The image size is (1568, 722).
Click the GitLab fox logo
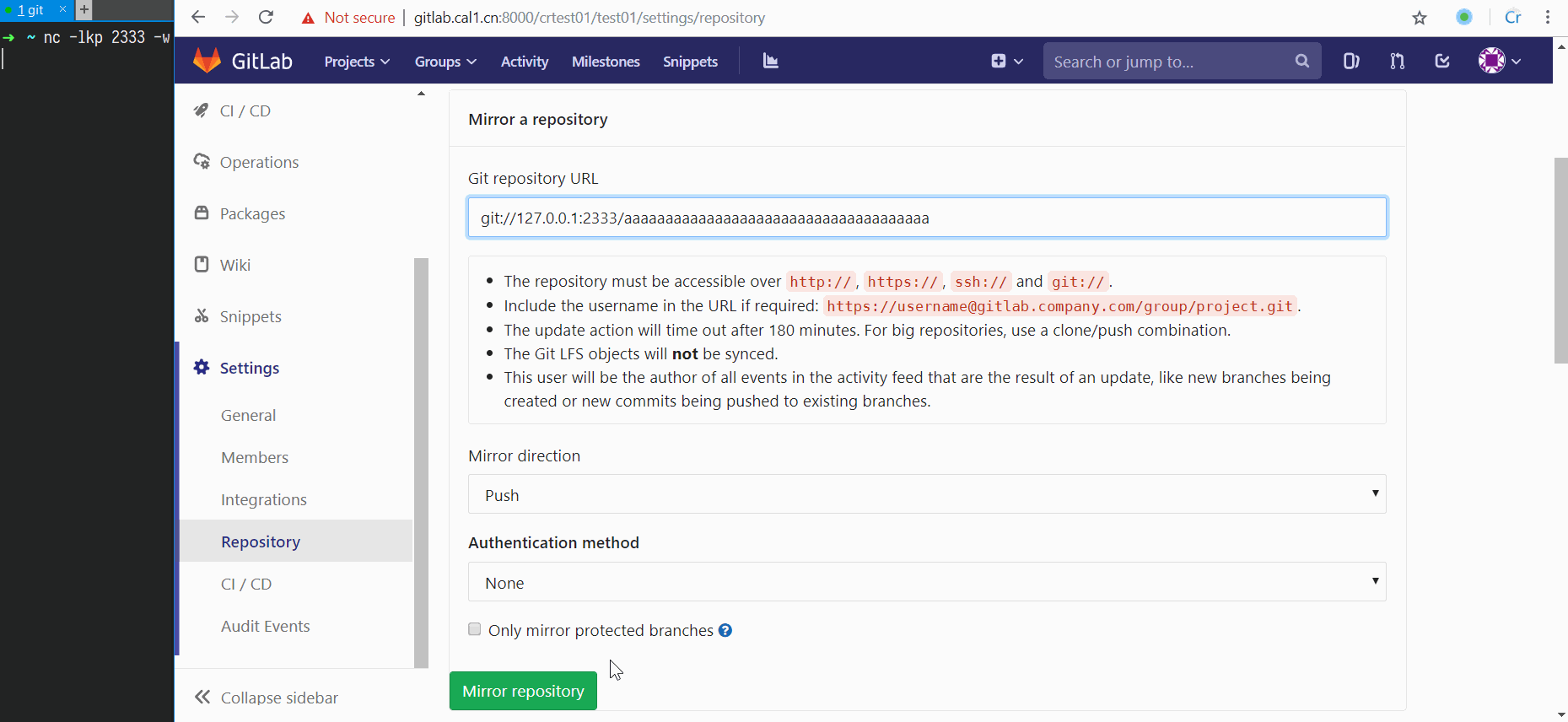(207, 61)
